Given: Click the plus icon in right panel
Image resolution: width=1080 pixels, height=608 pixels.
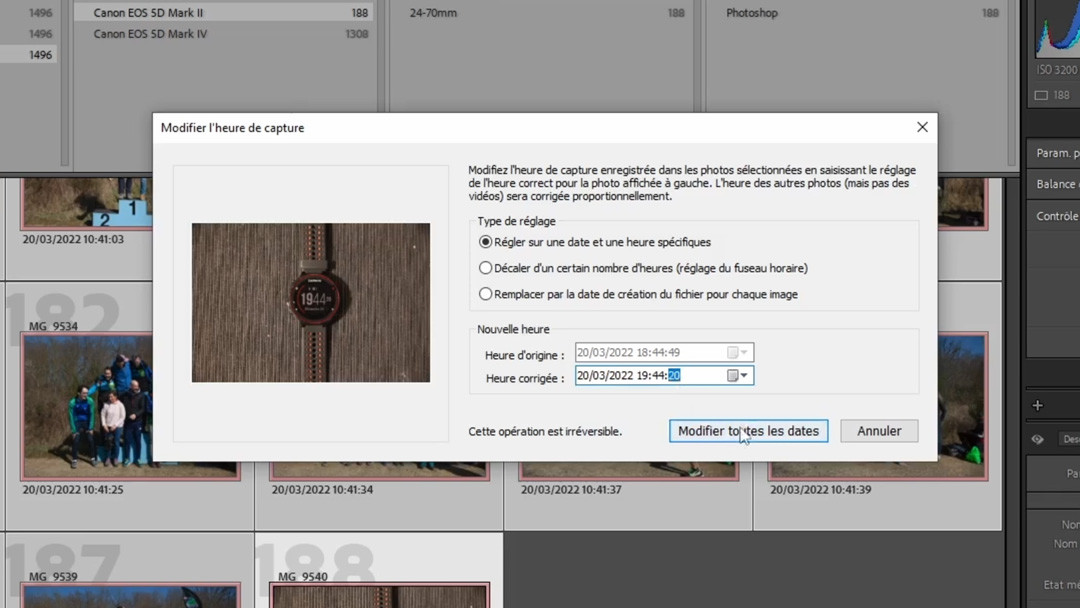Looking at the screenshot, I should point(1038,406).
